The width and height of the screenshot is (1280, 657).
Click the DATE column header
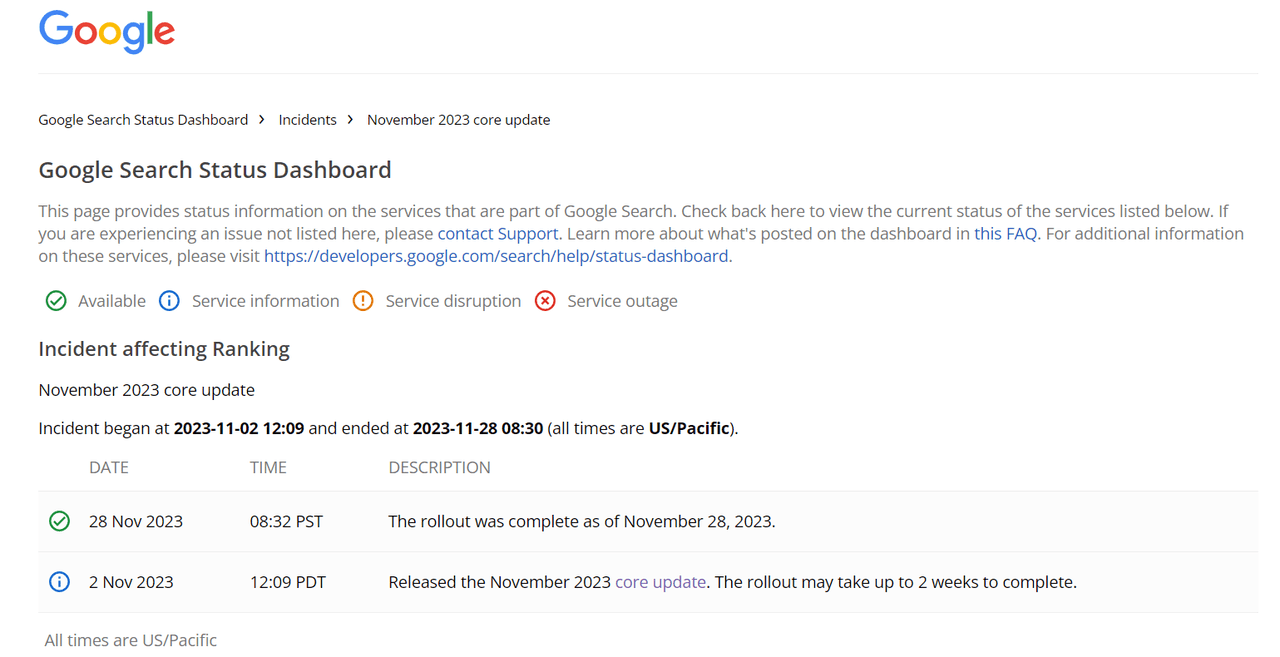coord(109,467)
